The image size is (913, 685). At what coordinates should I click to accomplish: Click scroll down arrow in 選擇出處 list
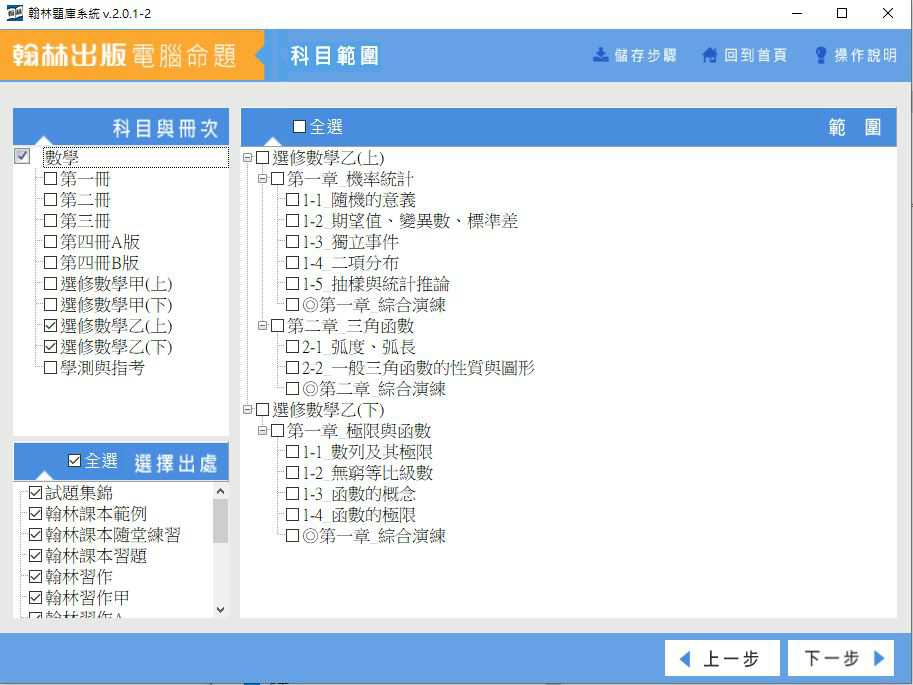pos(221,609)
